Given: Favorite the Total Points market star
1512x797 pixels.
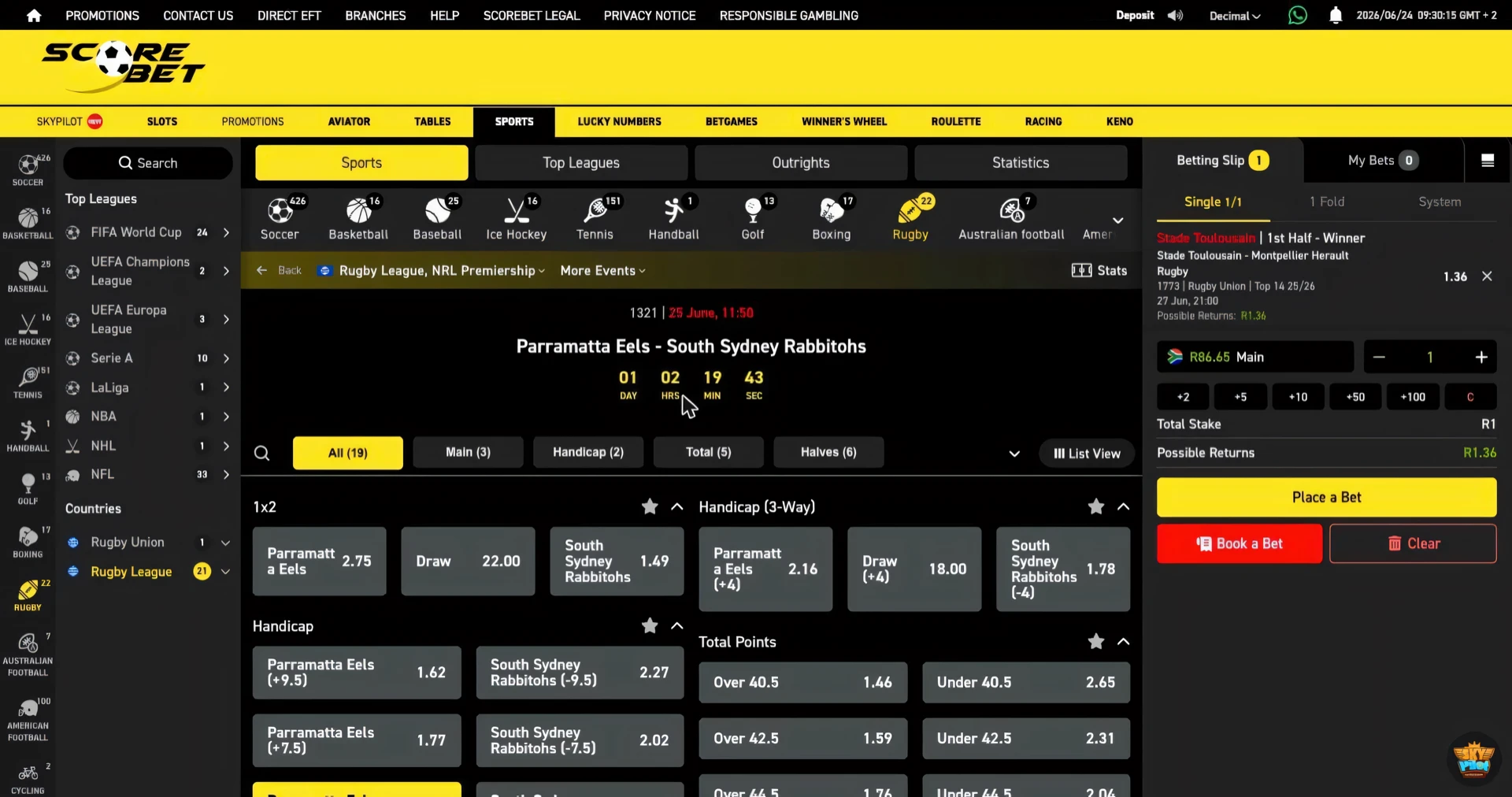Looking at the screenshot, I should point(1096,642).
